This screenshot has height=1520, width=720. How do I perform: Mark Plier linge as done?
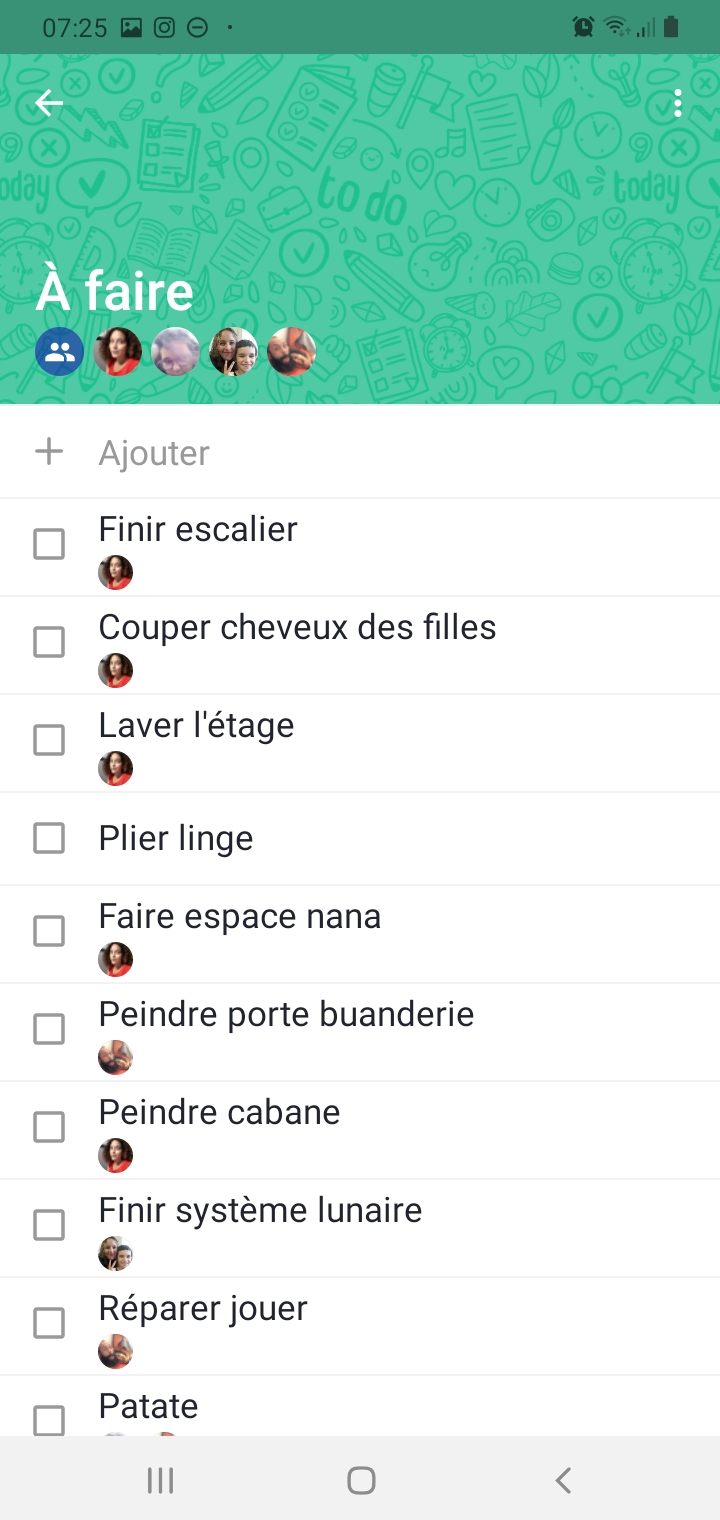(49, 838)
